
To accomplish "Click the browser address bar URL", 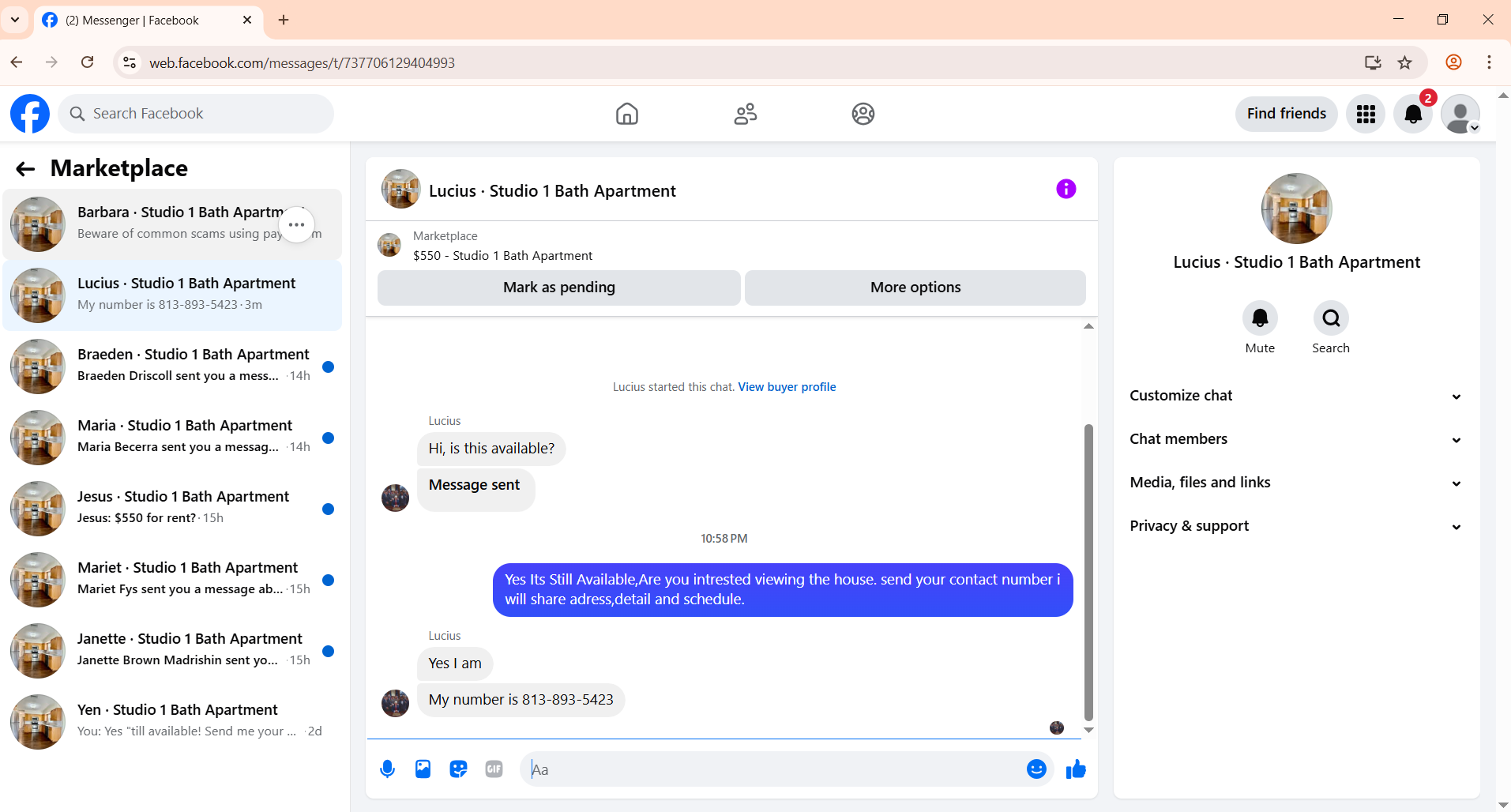I will coord(302,62).
